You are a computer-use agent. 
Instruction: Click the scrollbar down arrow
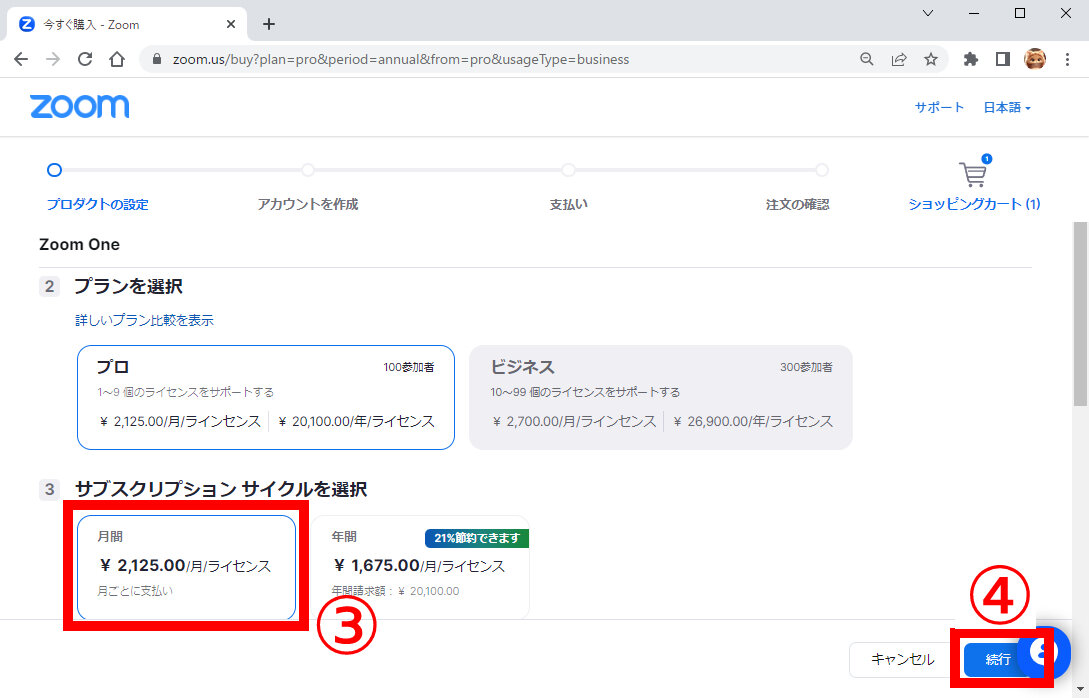pos(1080,690)
